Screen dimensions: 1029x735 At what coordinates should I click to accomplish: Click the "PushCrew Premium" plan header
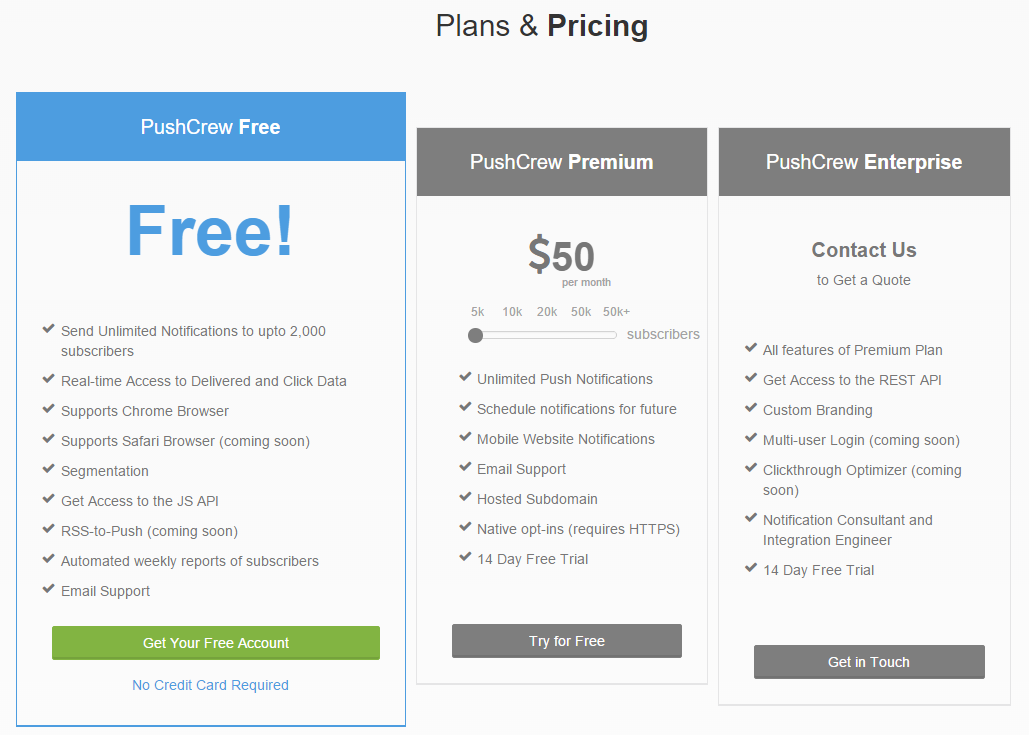561,161
